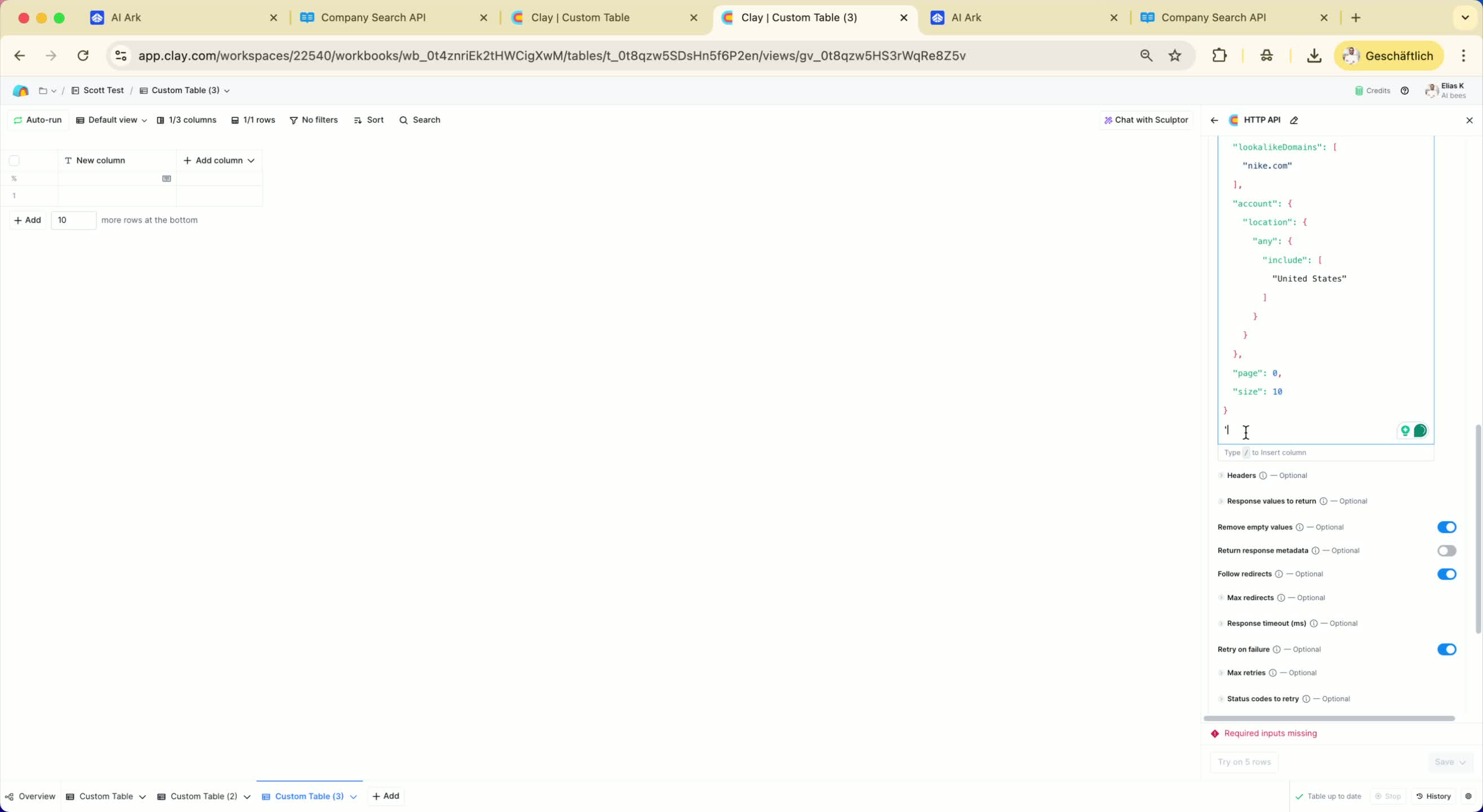Screen dimensions: 1483x812
Task: Click the green Grammarly icon in the body editor
Action: click(x=1420, y=431)
